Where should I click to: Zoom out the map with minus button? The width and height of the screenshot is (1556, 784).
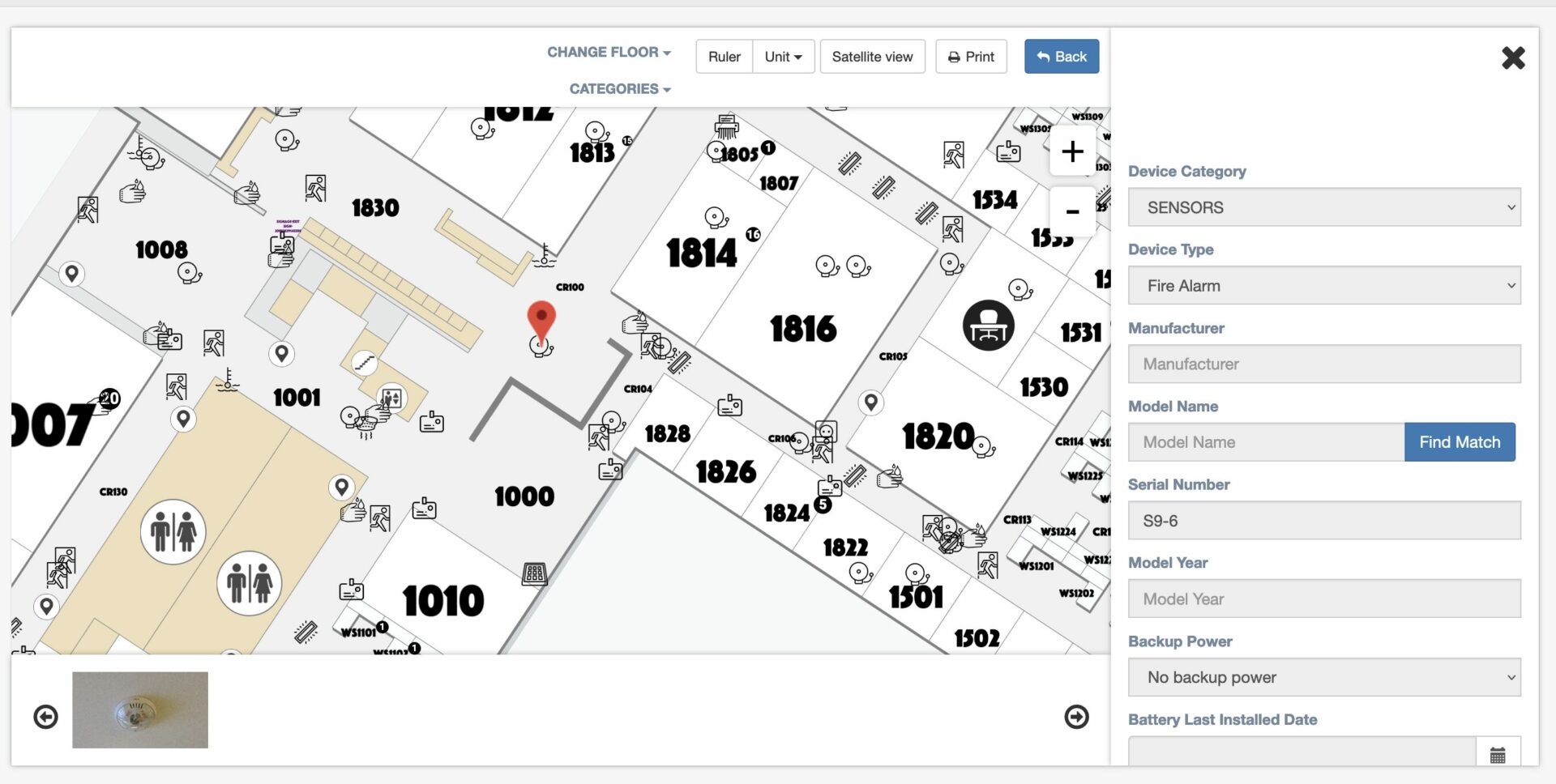[1072, 211]
